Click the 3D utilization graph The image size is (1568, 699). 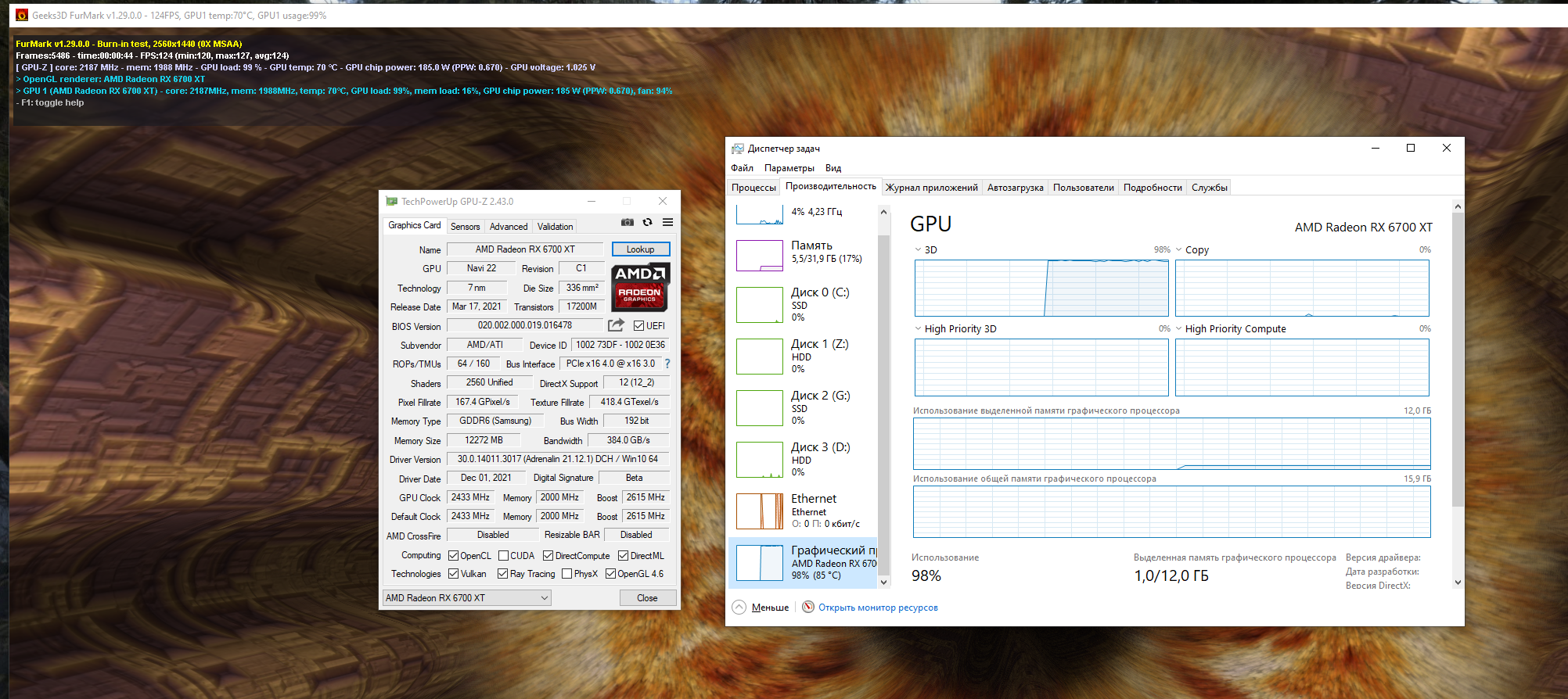[x=1041, y=288]
